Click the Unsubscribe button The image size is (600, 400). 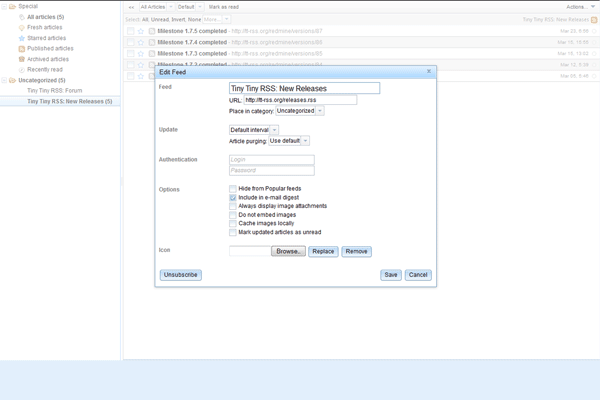(x=180, y=274)
